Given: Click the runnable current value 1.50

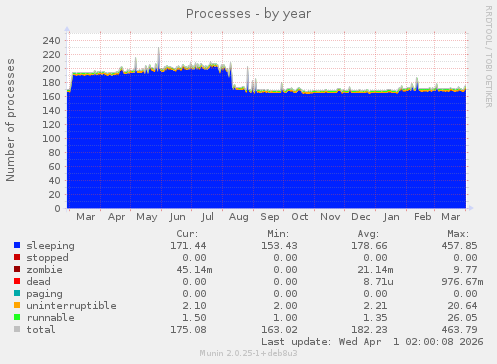Looking at the screenshot, I should pos(194,318).
